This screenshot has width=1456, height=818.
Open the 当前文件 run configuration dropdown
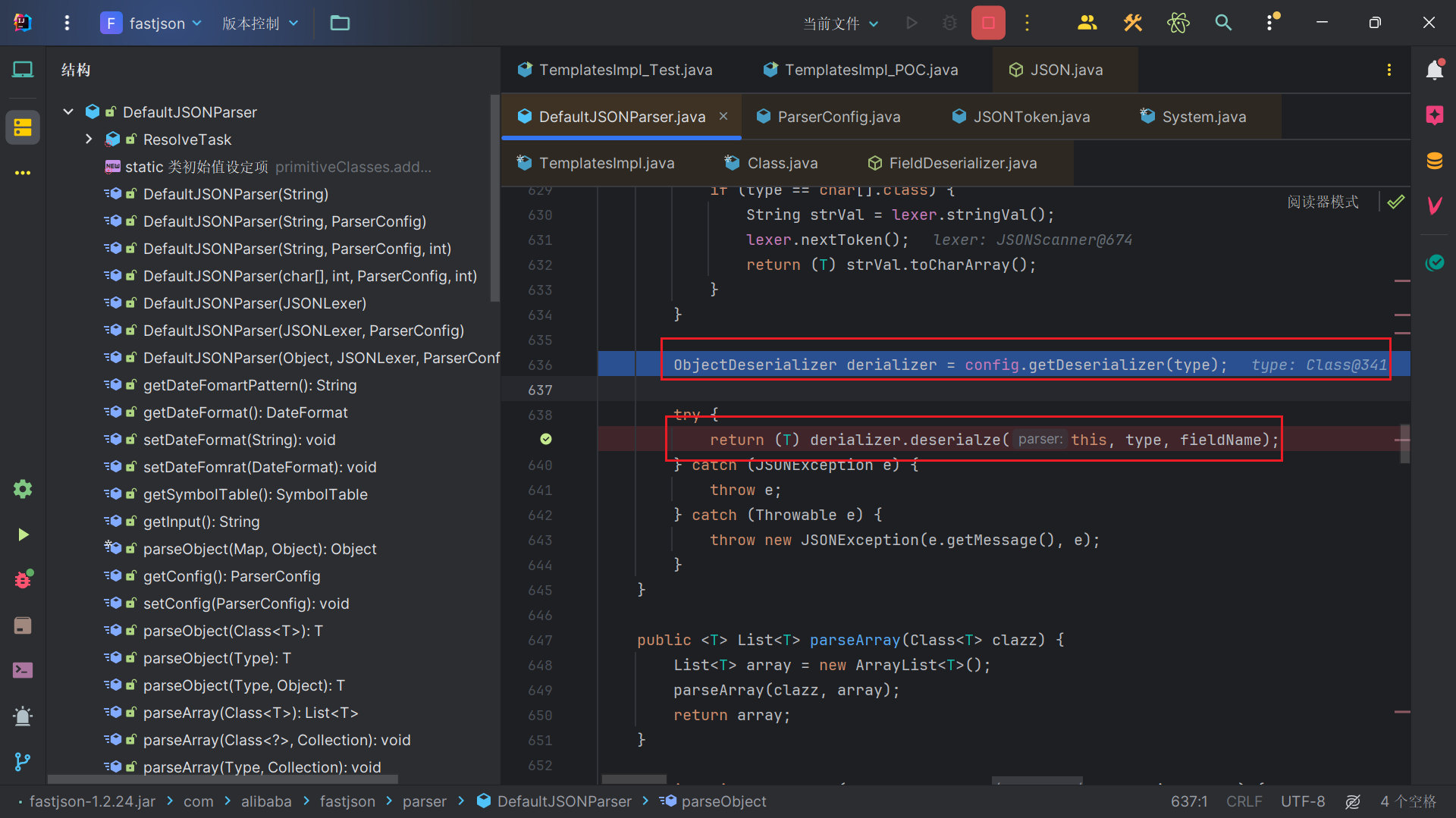840,23
